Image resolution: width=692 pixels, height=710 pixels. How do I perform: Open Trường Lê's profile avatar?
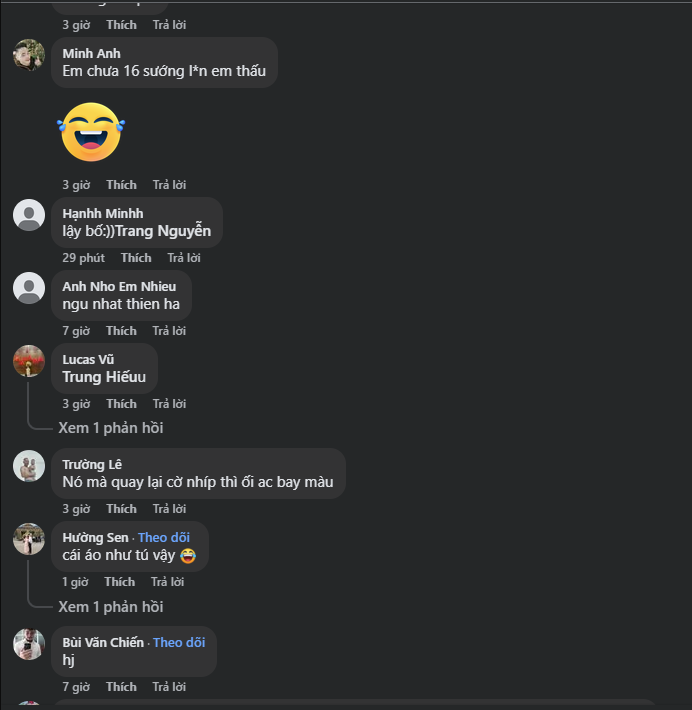coord(29,466)
